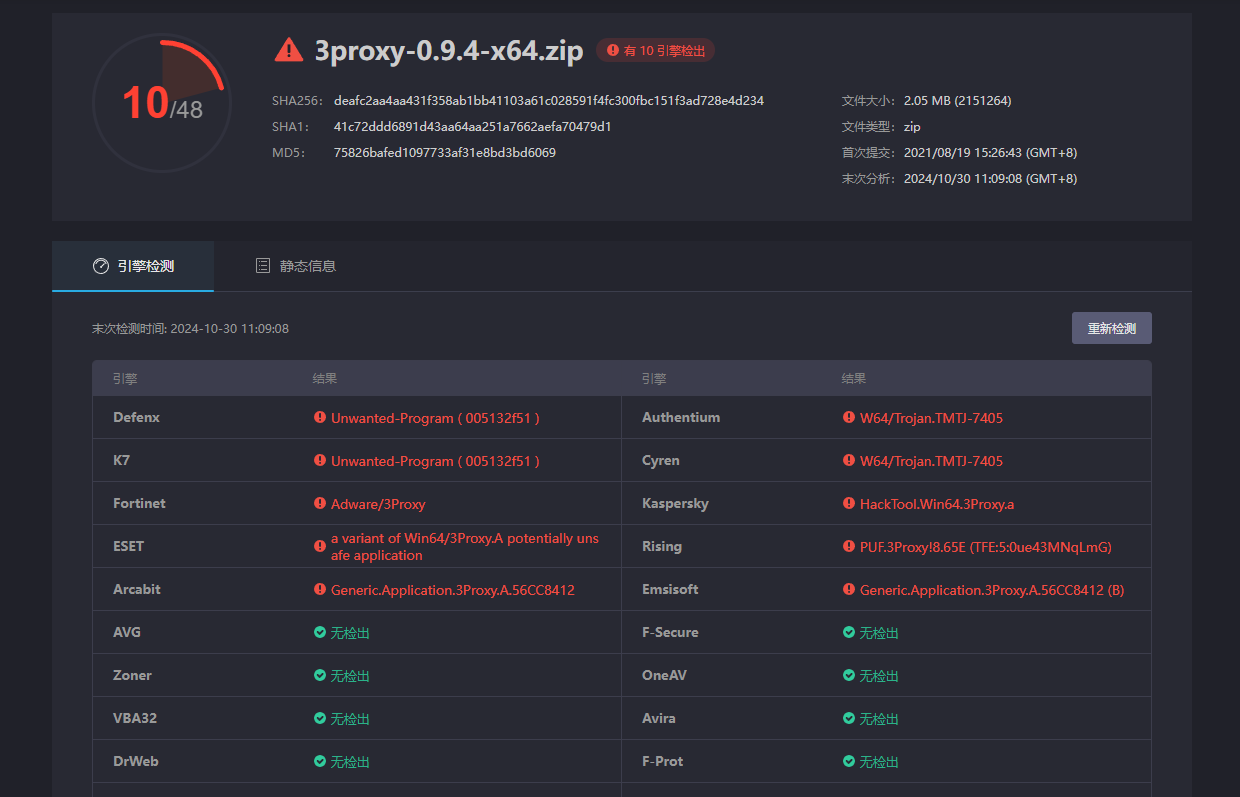Click the PUF.3Proxy!8.65E result for Rising
The image size is (1240, 797).
(x=986, y=547)
